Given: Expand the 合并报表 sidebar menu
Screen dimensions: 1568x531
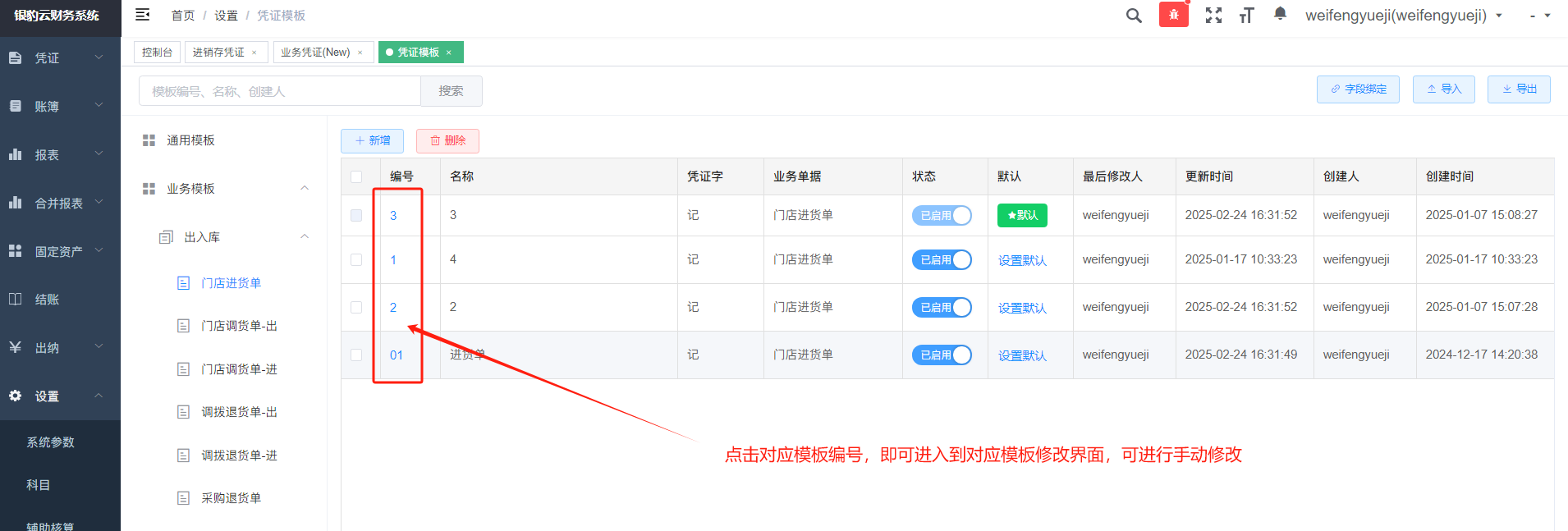Looking at the screenshot, I should [x=99, y=202].
